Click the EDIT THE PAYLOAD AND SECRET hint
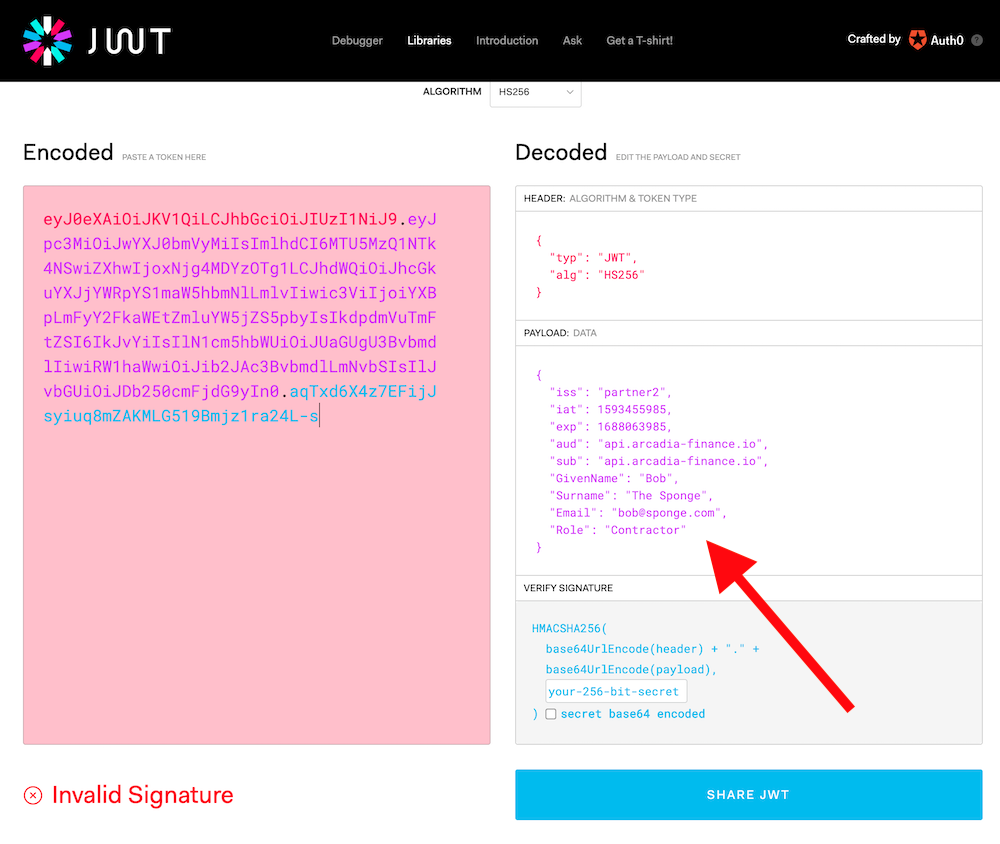Image resolution: width=1000 pixels, height=844 pixels. coord(678,157)
